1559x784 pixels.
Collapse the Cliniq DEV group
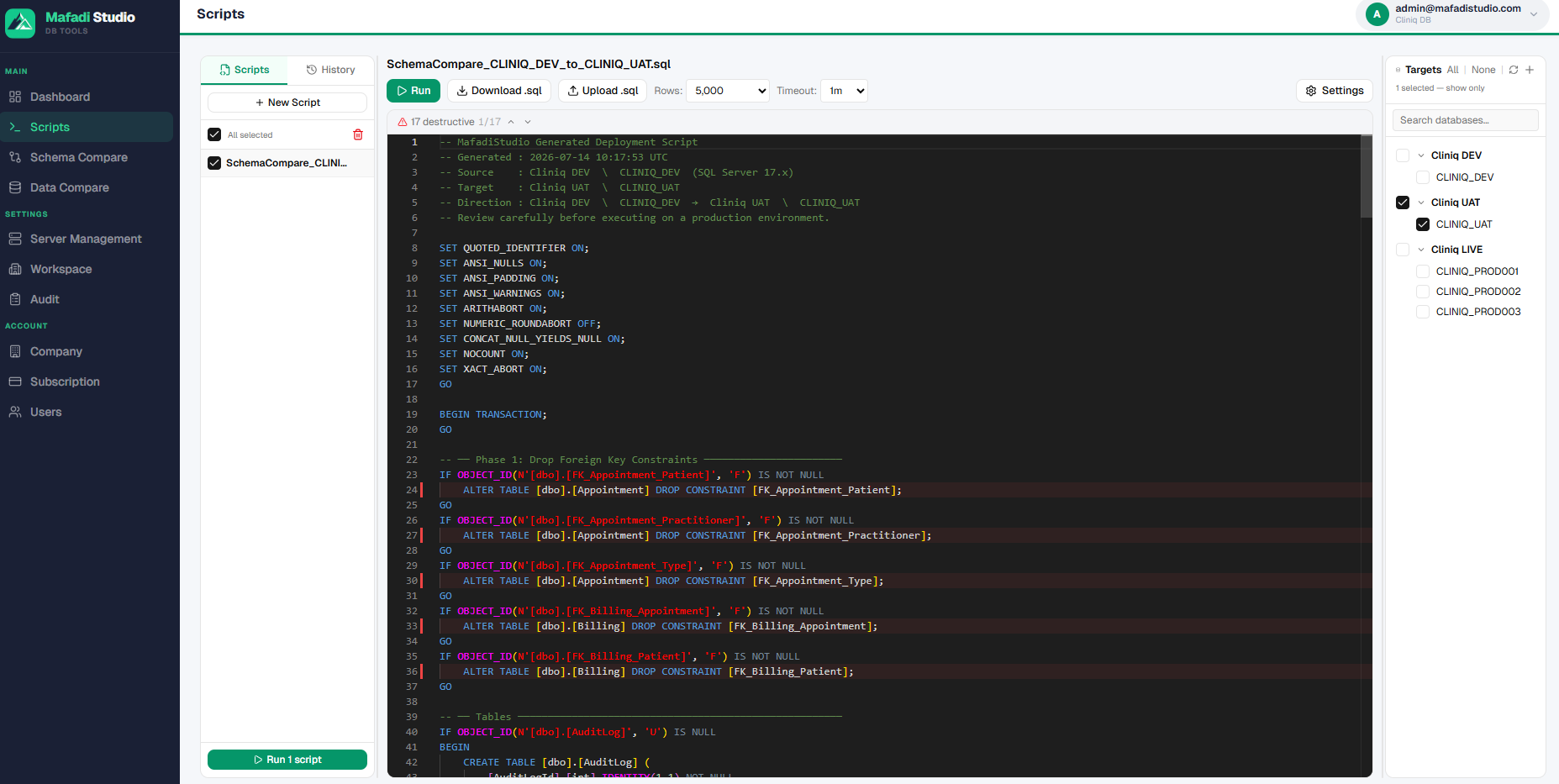click(1421, 155)
